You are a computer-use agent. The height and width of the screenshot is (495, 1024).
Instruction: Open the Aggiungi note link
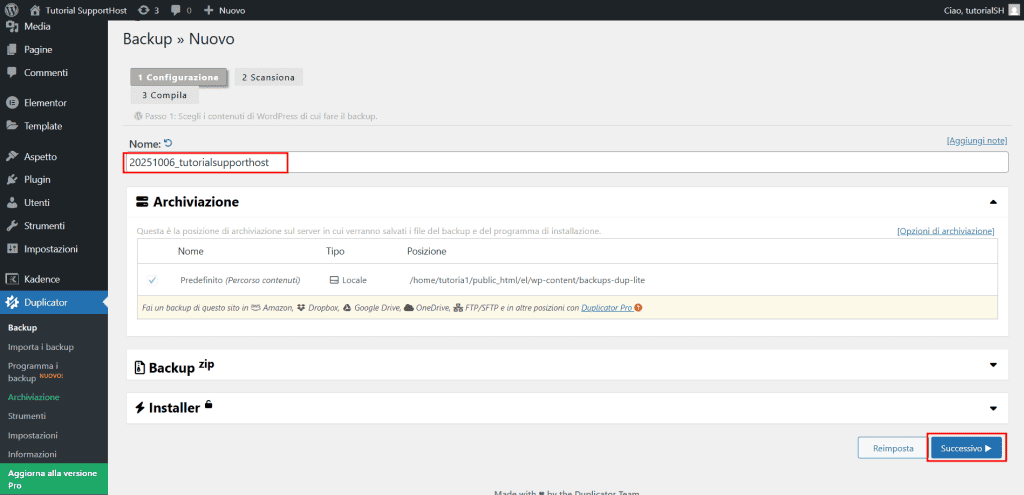[x=976, y=142]
